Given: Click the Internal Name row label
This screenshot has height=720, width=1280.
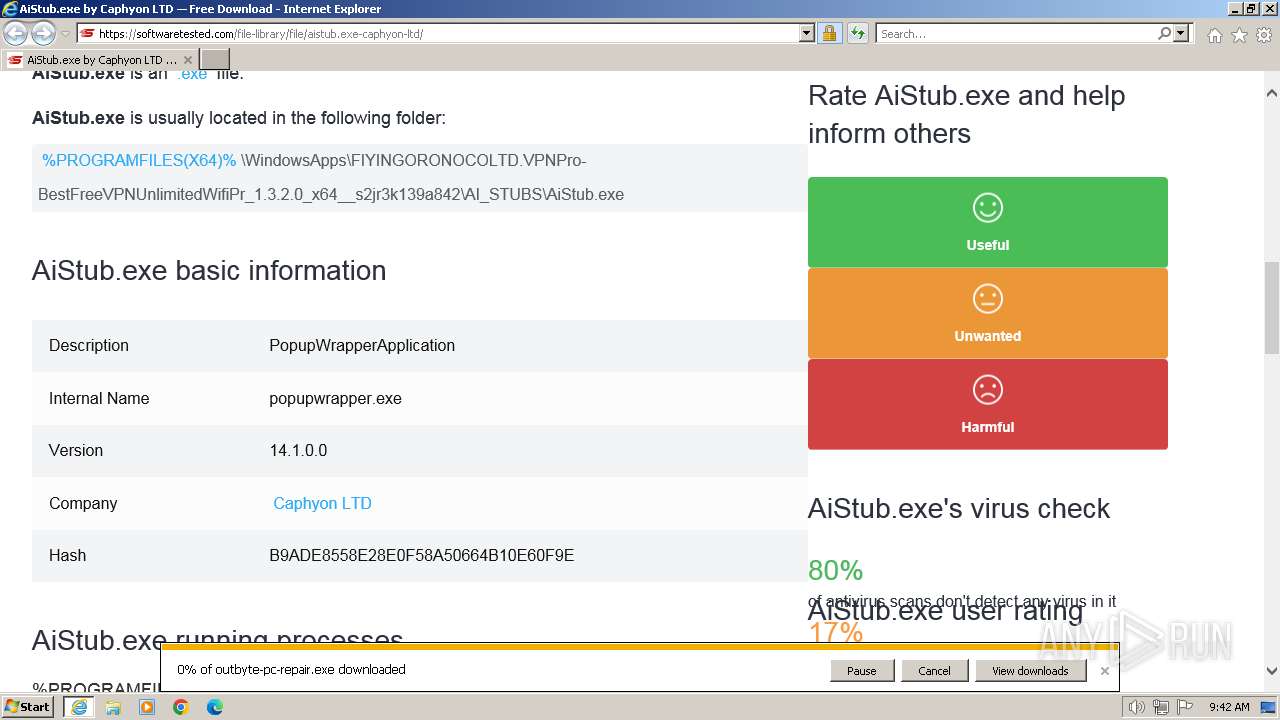Looking at the screenshot, I should 99,398.
